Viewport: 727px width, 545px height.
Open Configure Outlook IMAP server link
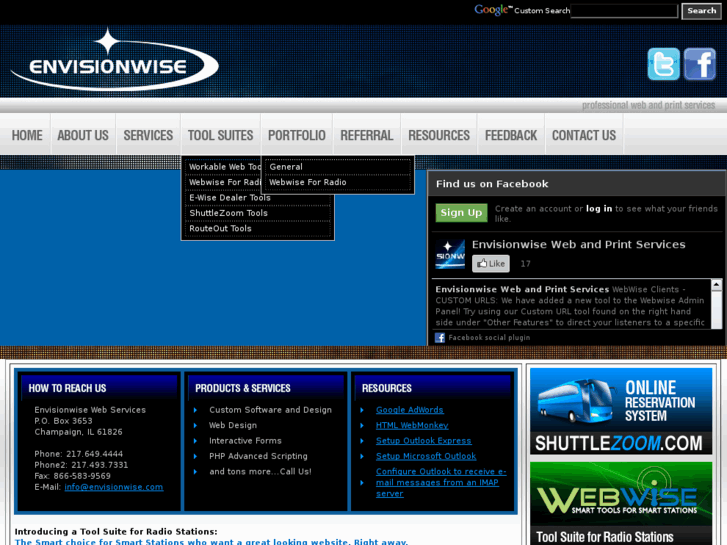[x=441, y=482]
